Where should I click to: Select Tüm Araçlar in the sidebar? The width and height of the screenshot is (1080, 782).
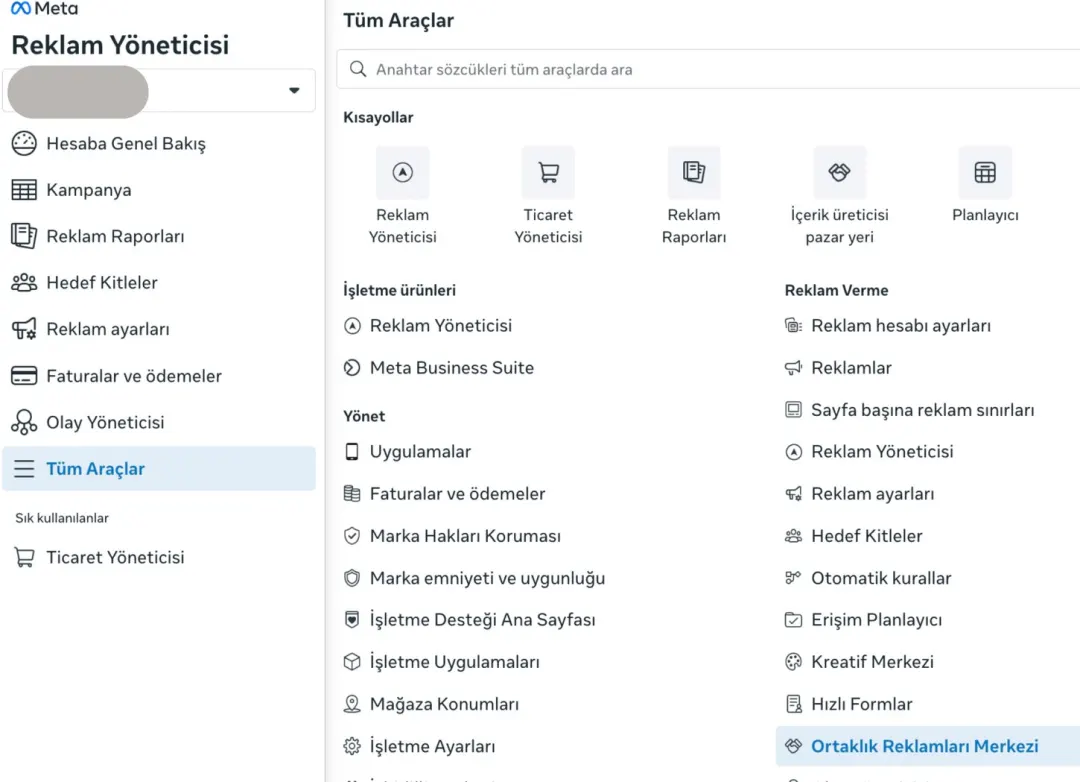click(158, 469)
